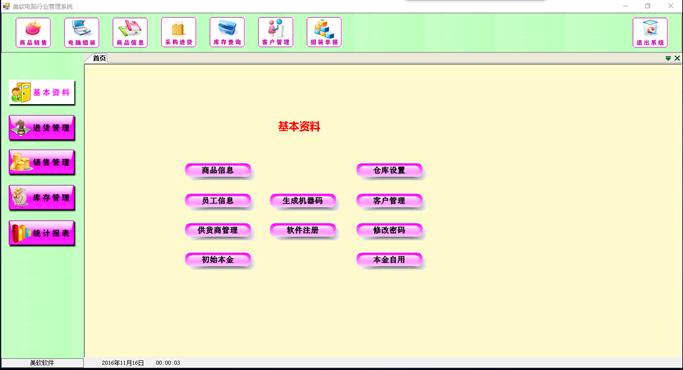Expand tab list dropdown arrow
The height and width of the screenshot is (370, 683).
pyautogui.click(x=668, y=58)
